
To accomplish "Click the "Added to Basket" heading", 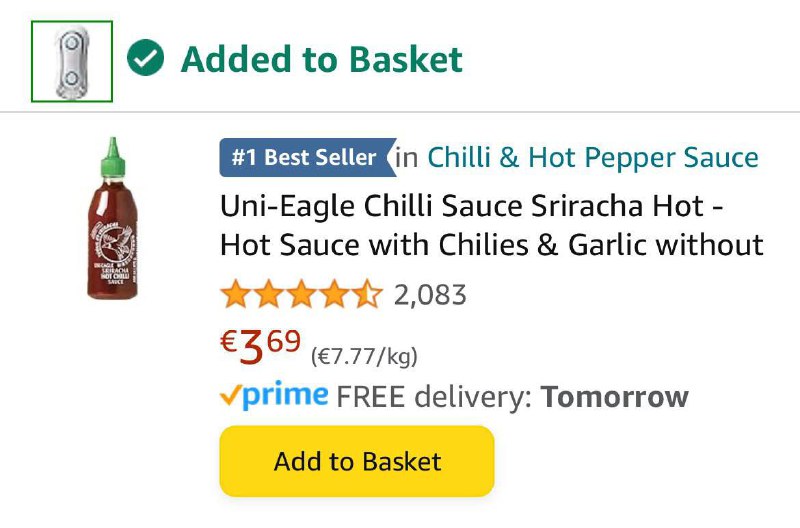I will coord(321,60).
